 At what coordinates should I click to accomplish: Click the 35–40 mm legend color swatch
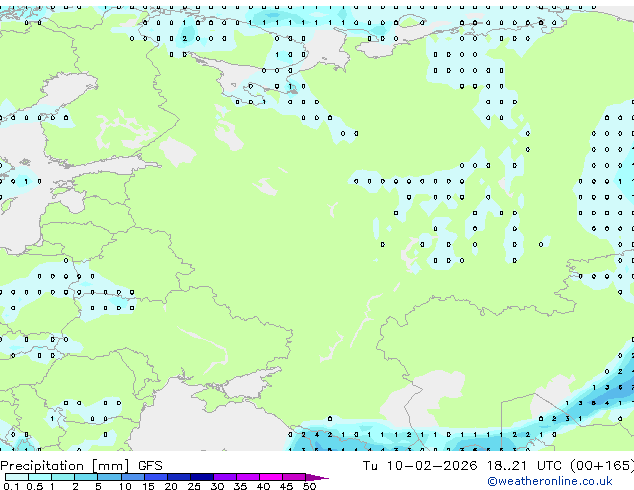click(248, 477)
